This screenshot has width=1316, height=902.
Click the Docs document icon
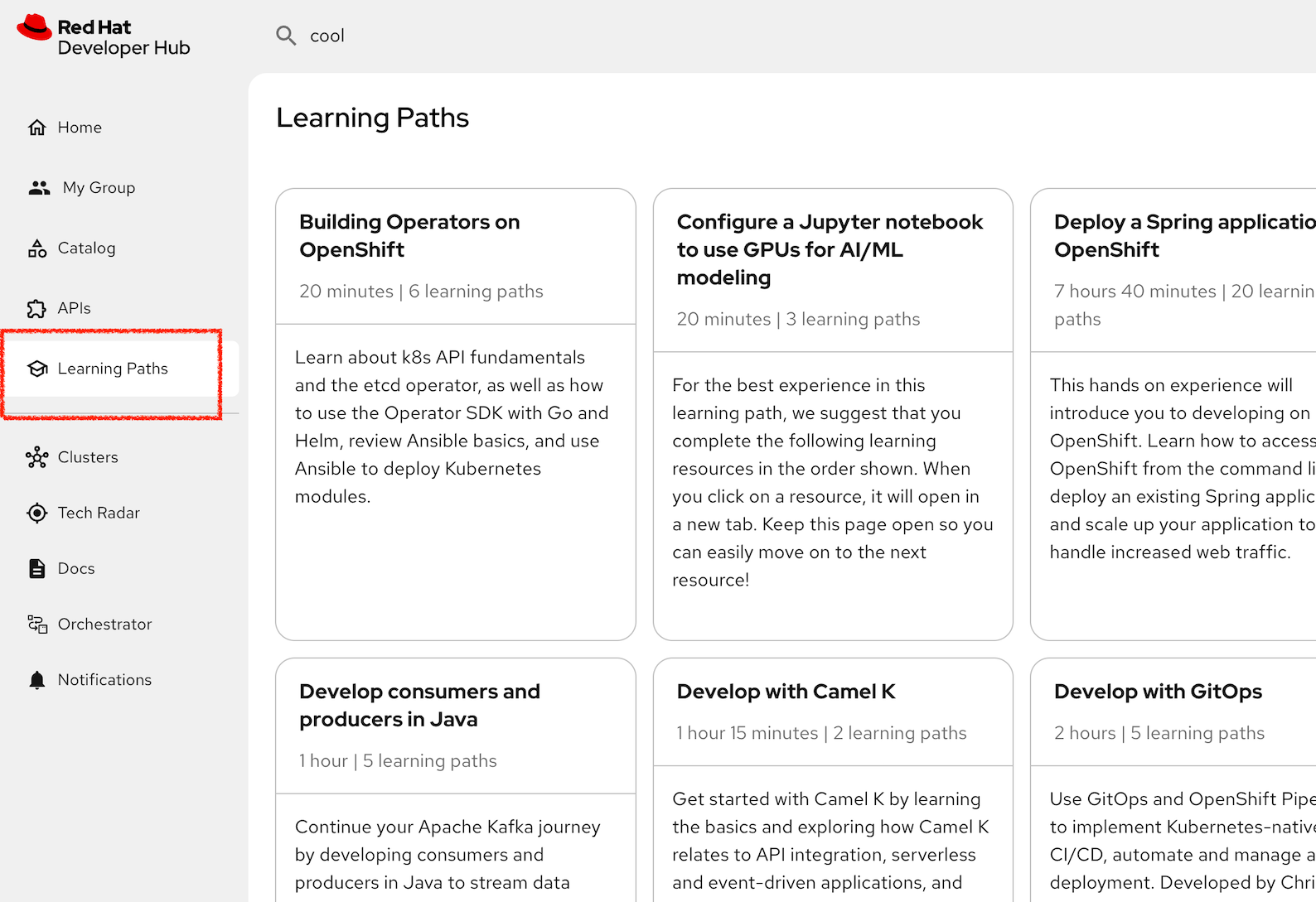pyautogui.click(x=37, y=568)
